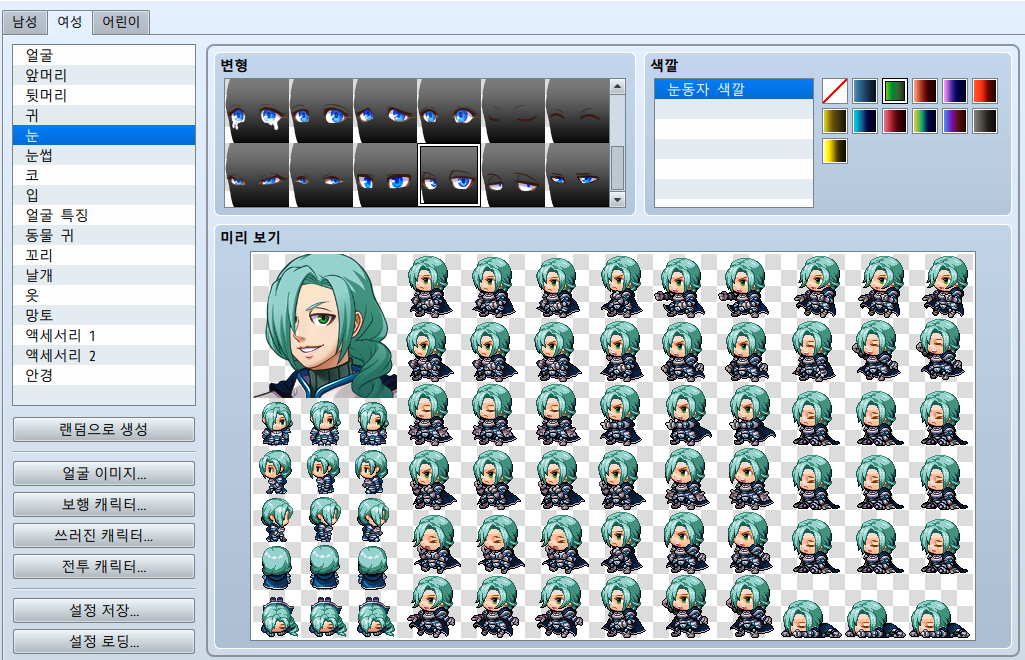Click the variation list scroll up arrow
The height and width of the screenshot is (660, 1025).
[617, 87]
